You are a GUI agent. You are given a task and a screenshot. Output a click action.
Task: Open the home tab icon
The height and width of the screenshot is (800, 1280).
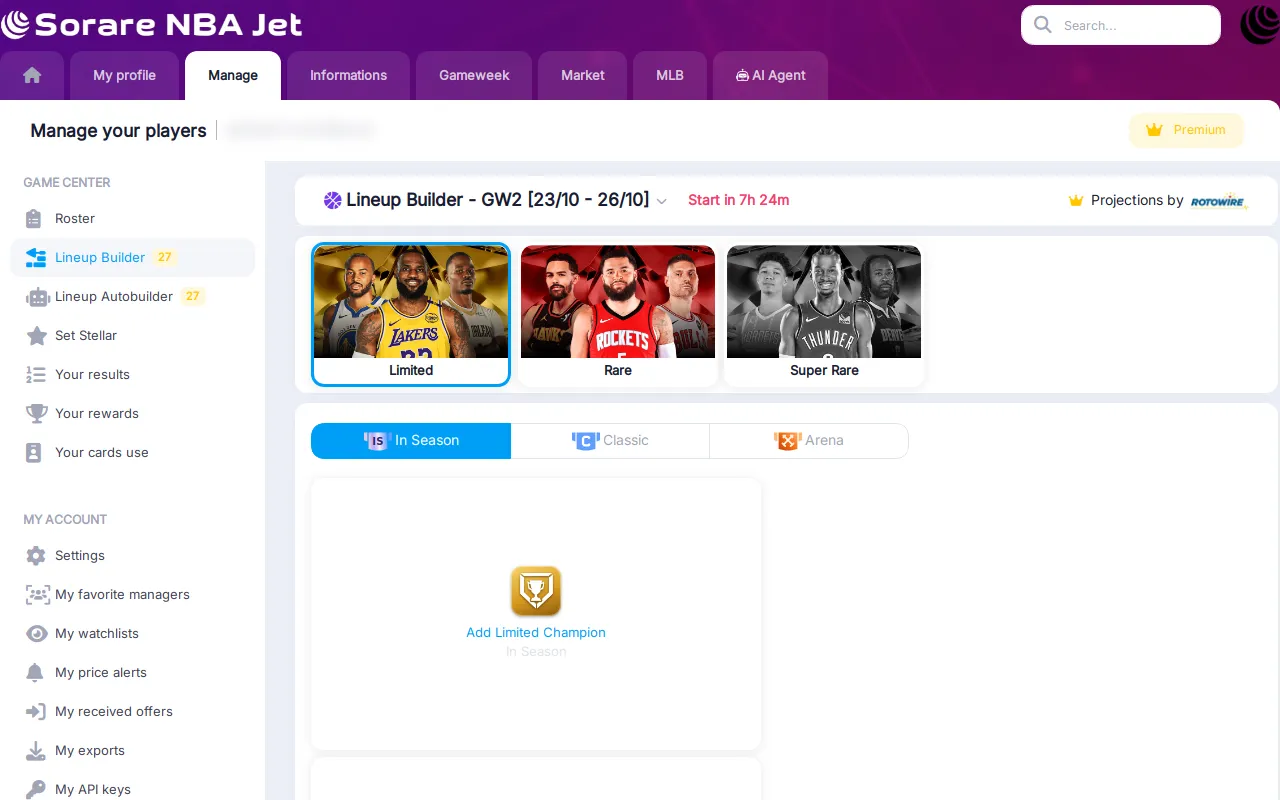32,75
